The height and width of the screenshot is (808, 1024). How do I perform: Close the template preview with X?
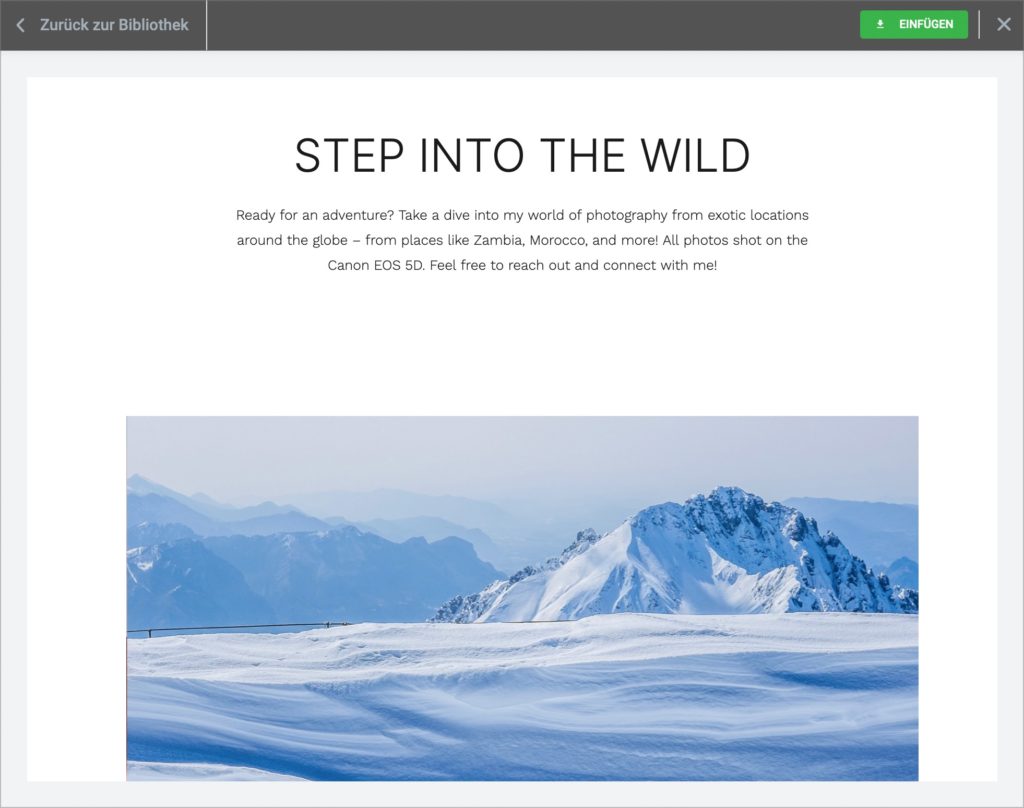coord(1004,25)
